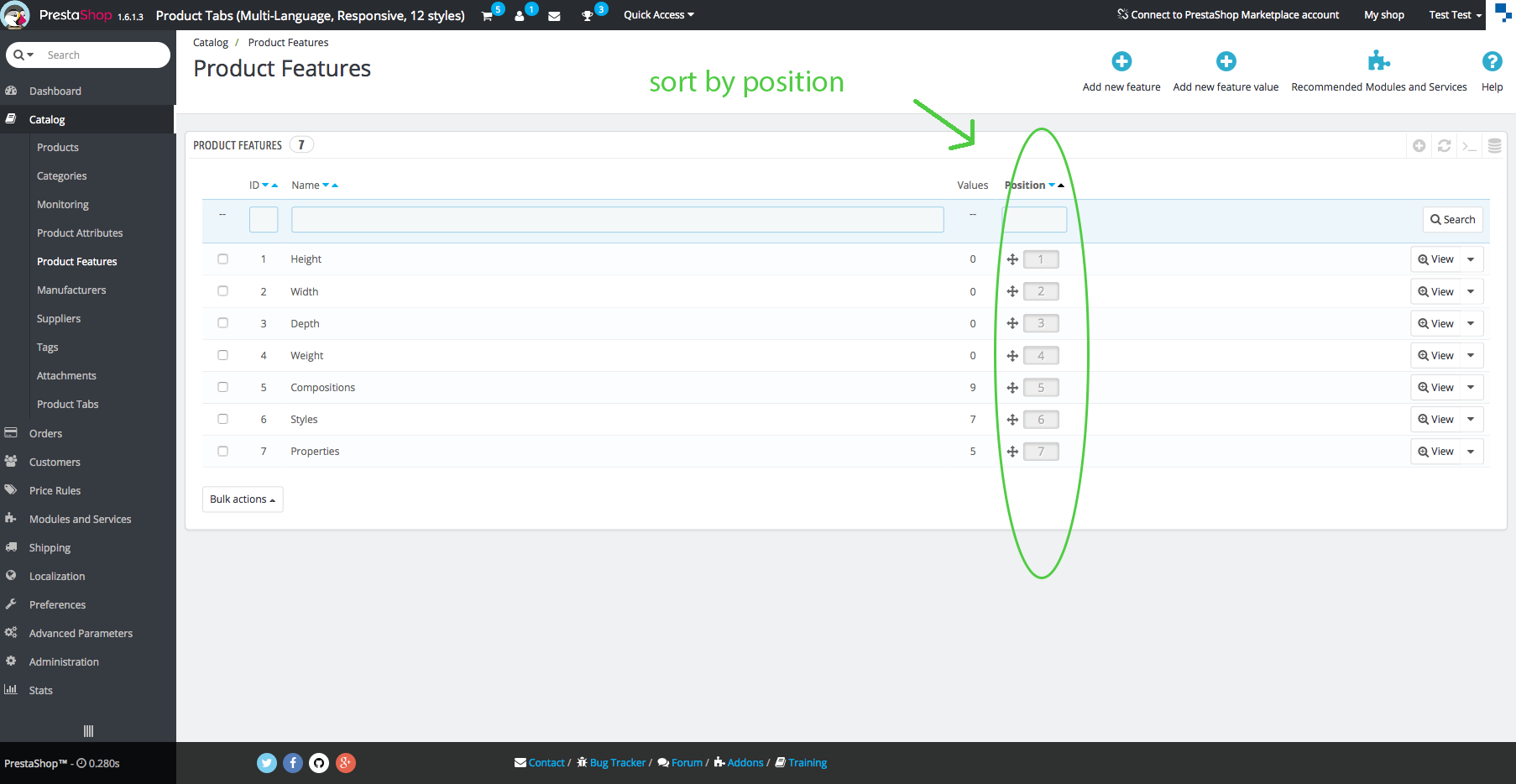
Task: Focus the ID filter input field
Action: (264, 220)
